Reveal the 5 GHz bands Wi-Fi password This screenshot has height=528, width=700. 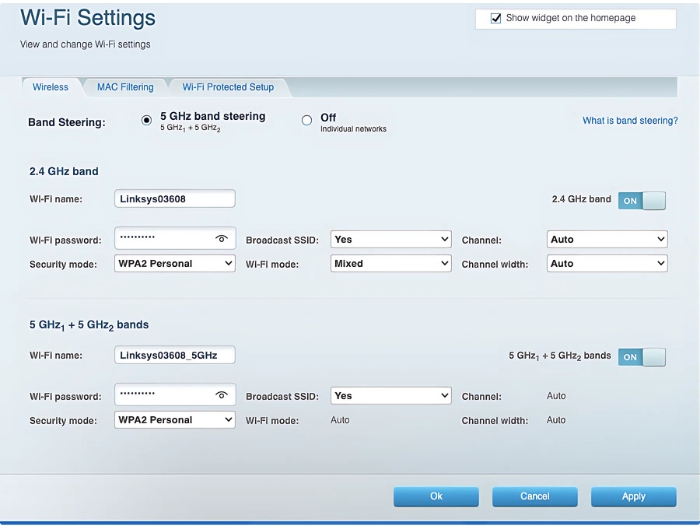pos(221,395)
